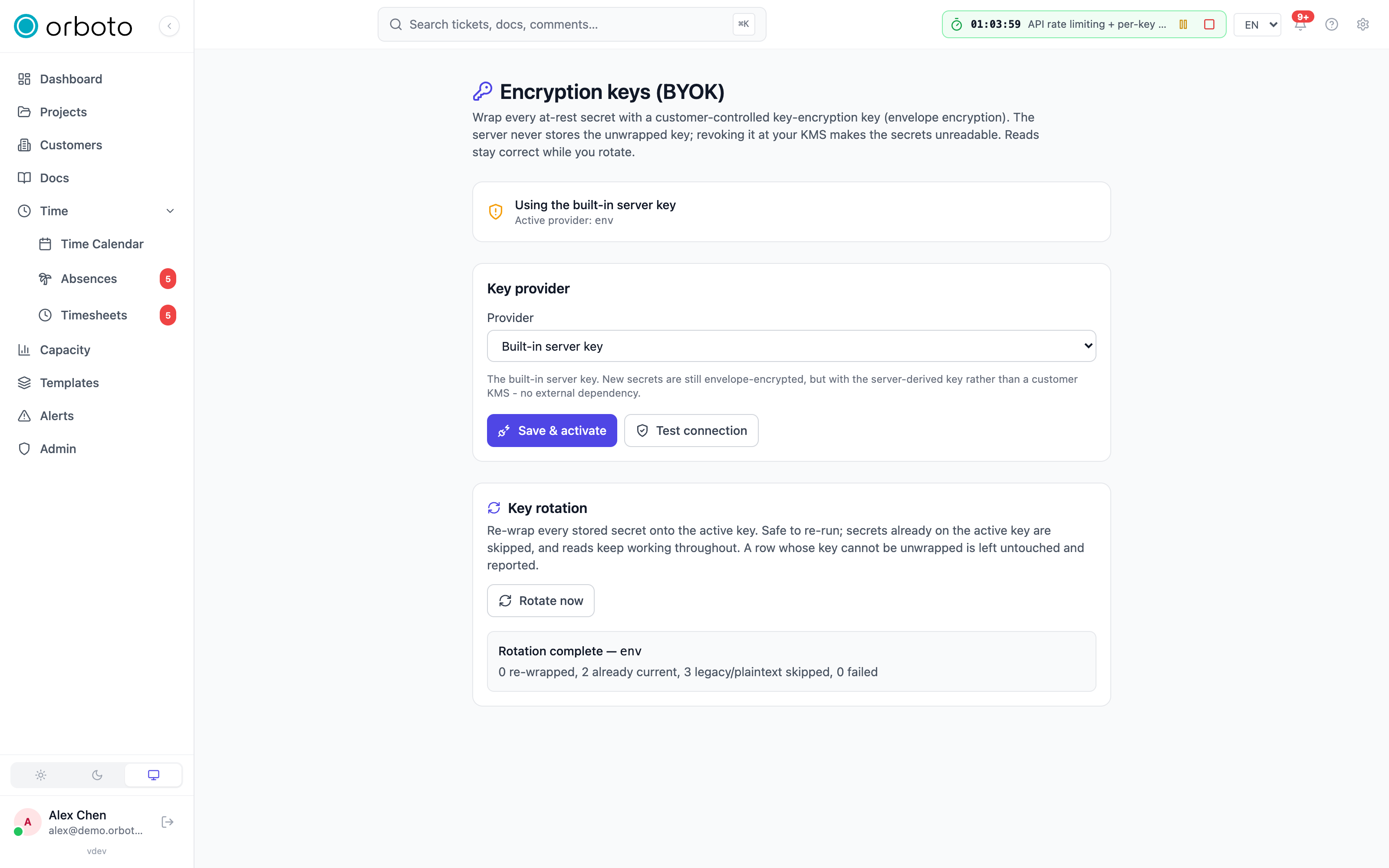Screen dimensions: 1389x868
Task: Click the Absences badge showing 5
Action: click(x=168, y=279)
